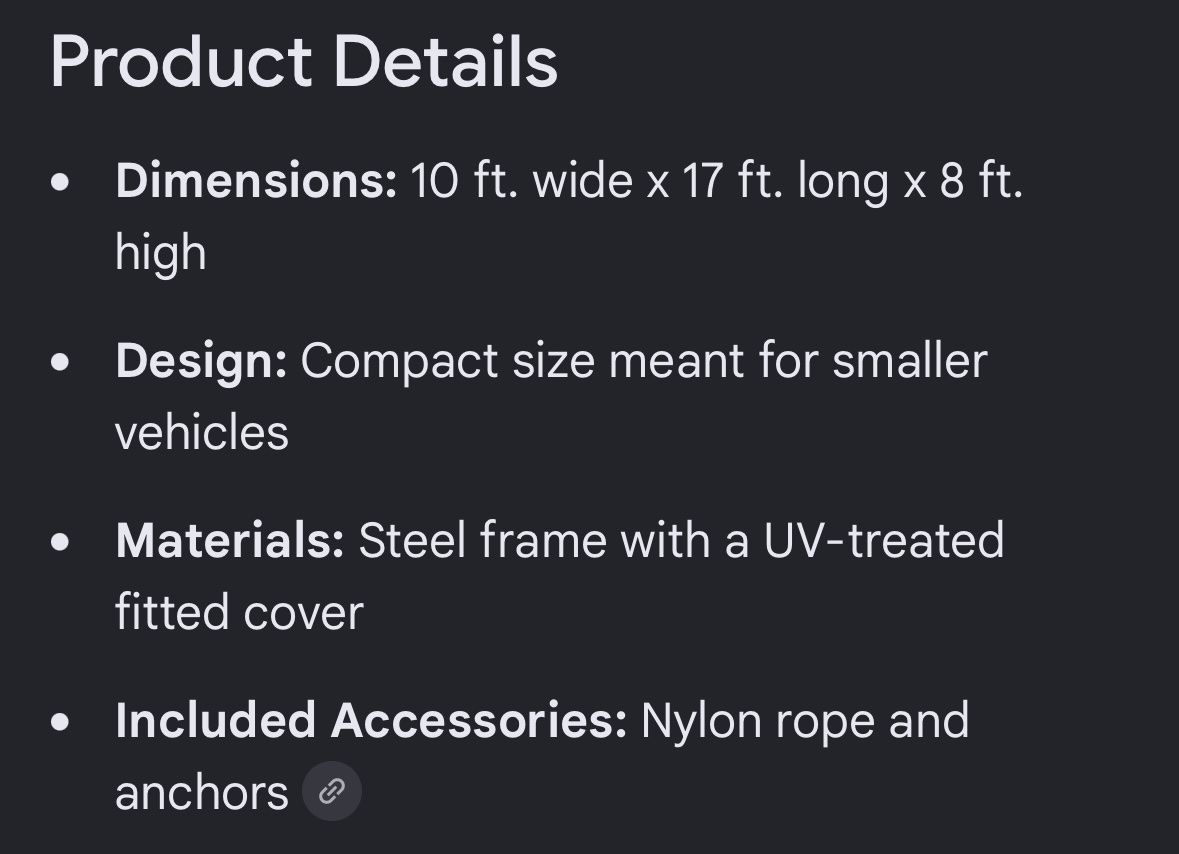This screenshot has height=854, width=1179.
Task: Click the bold Materials label
Action: coord(229,540)
